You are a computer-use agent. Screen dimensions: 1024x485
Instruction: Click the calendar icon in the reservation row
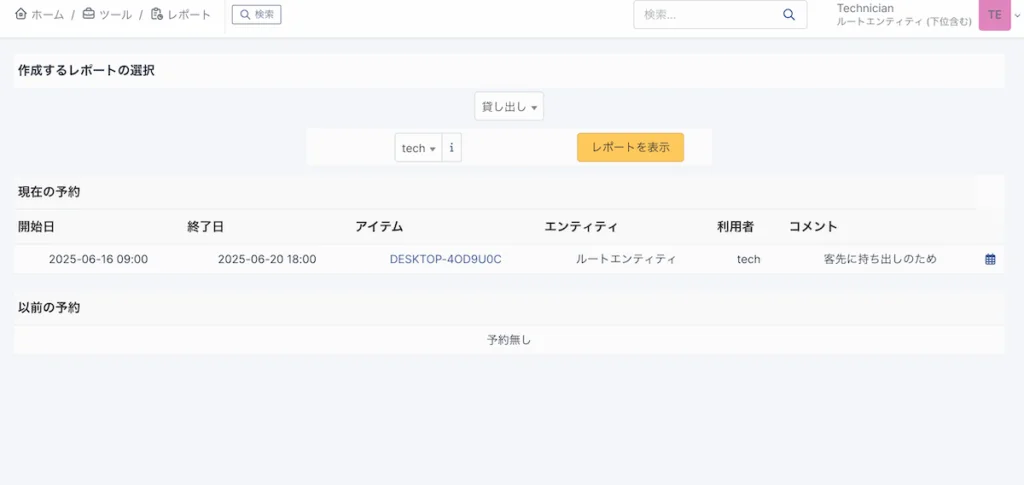990,259
